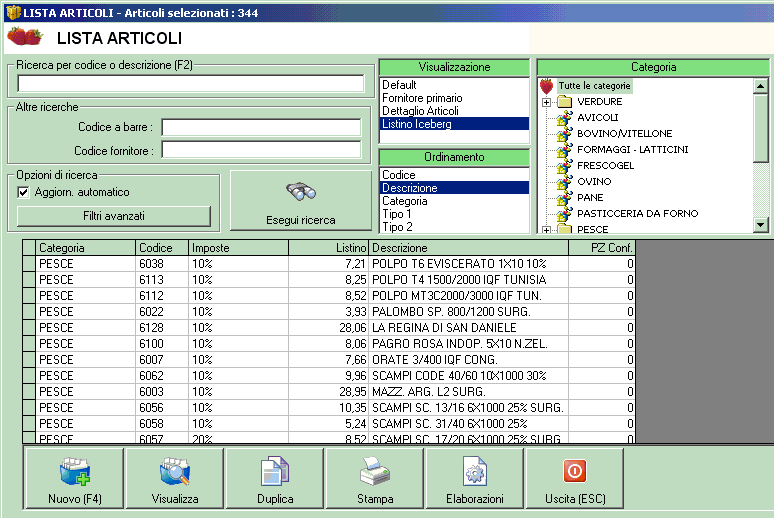Select the FORMAGGI - LATTICINI category
The width and height of the screenshot is (774, 518).
[632, 150]
